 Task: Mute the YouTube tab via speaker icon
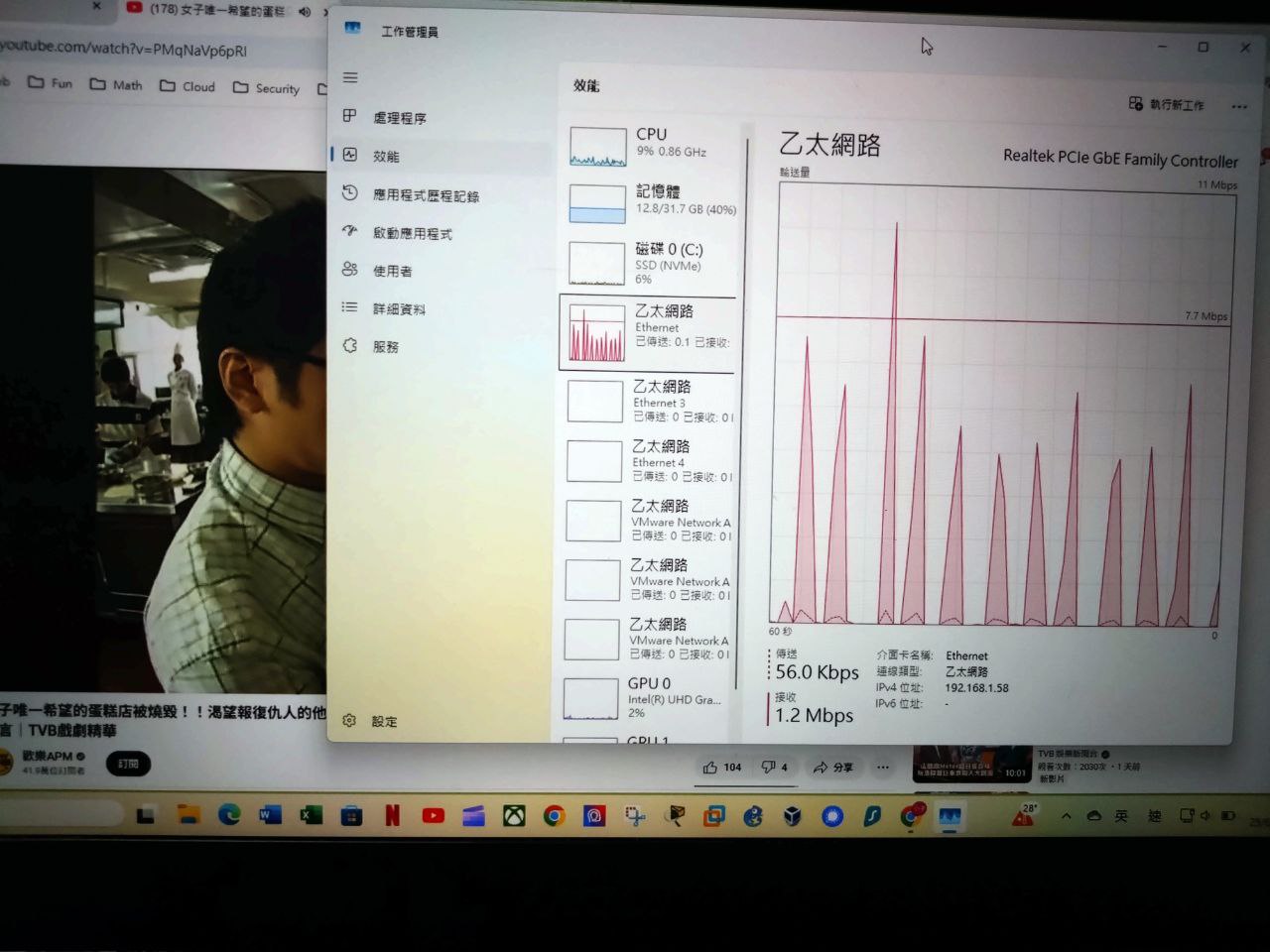pyautogui.click(x=304, y=11)
